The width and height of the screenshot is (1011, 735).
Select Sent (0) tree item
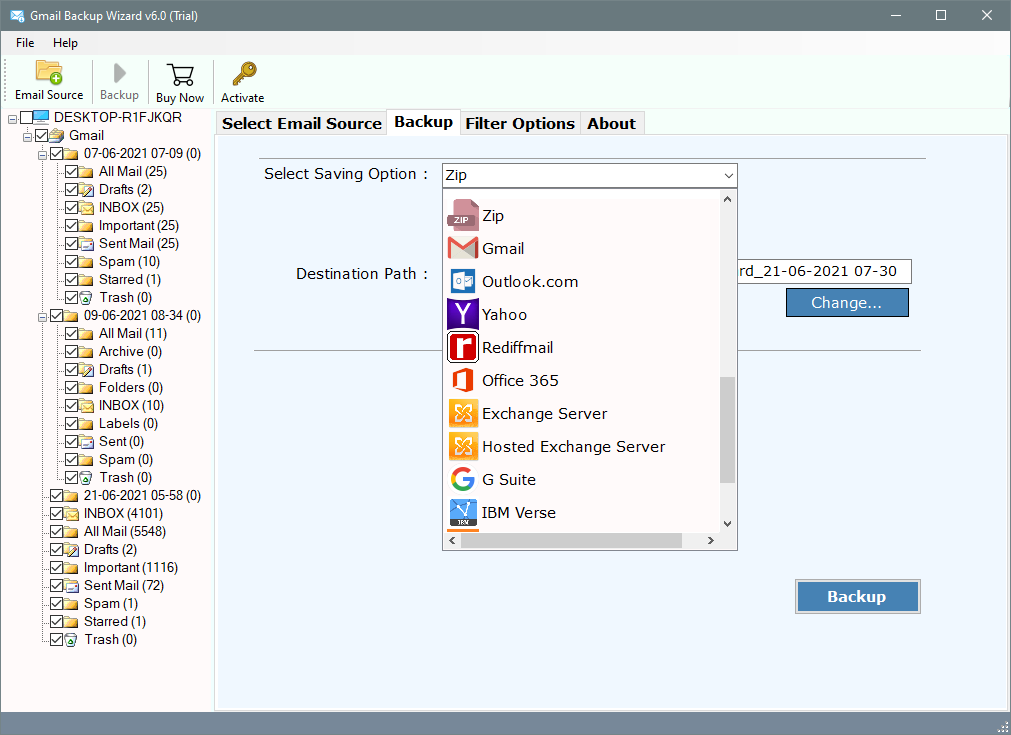121,442
